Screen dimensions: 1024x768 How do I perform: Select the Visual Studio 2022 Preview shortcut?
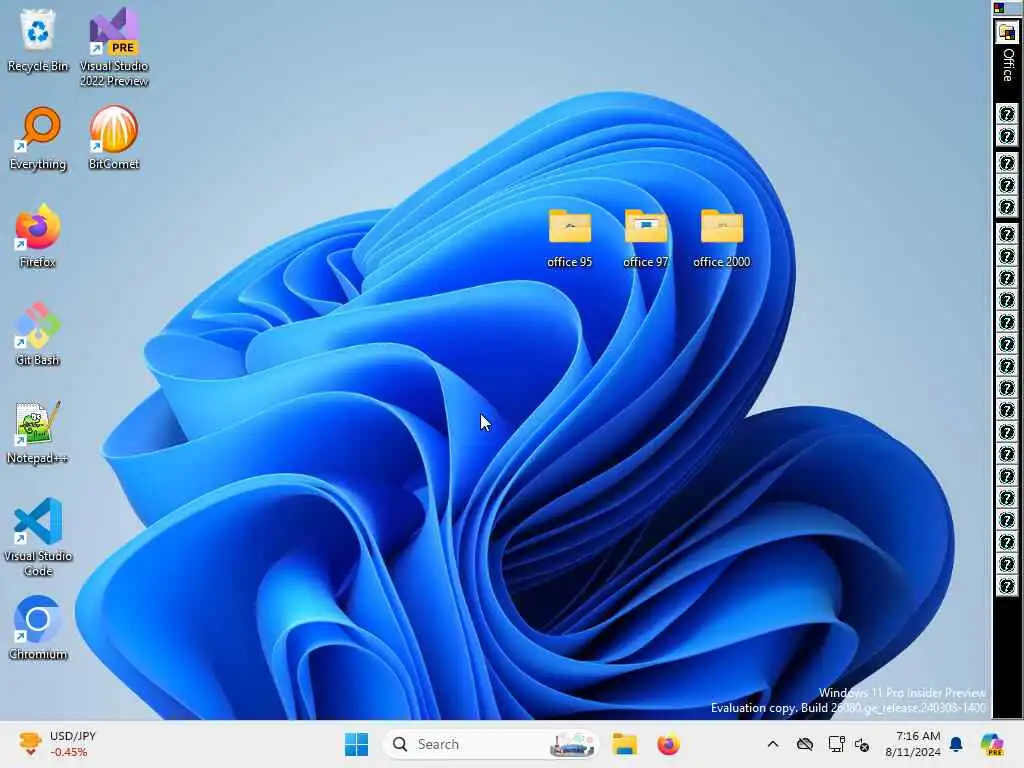coord(114,47)
